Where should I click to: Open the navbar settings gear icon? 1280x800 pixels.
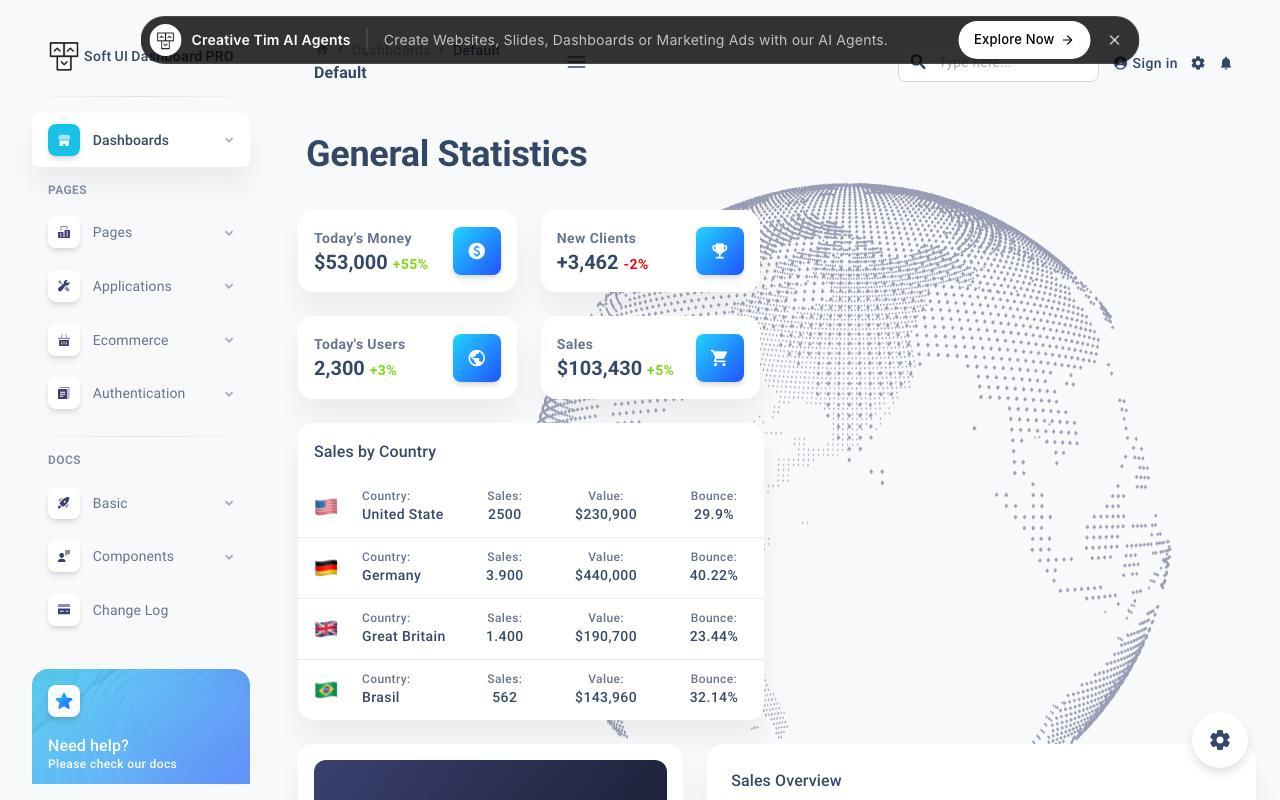pyautogui.click(x=1198, y=63)
